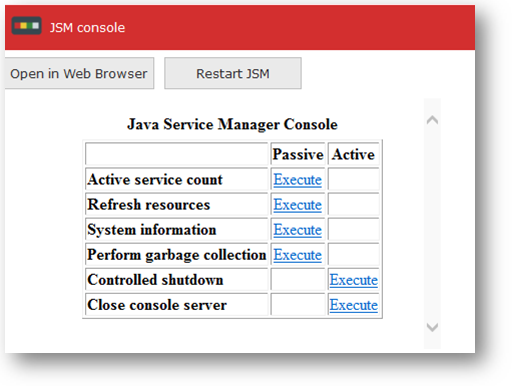
Task: Open console in Web Browser
Action: (x=79, y=73)
